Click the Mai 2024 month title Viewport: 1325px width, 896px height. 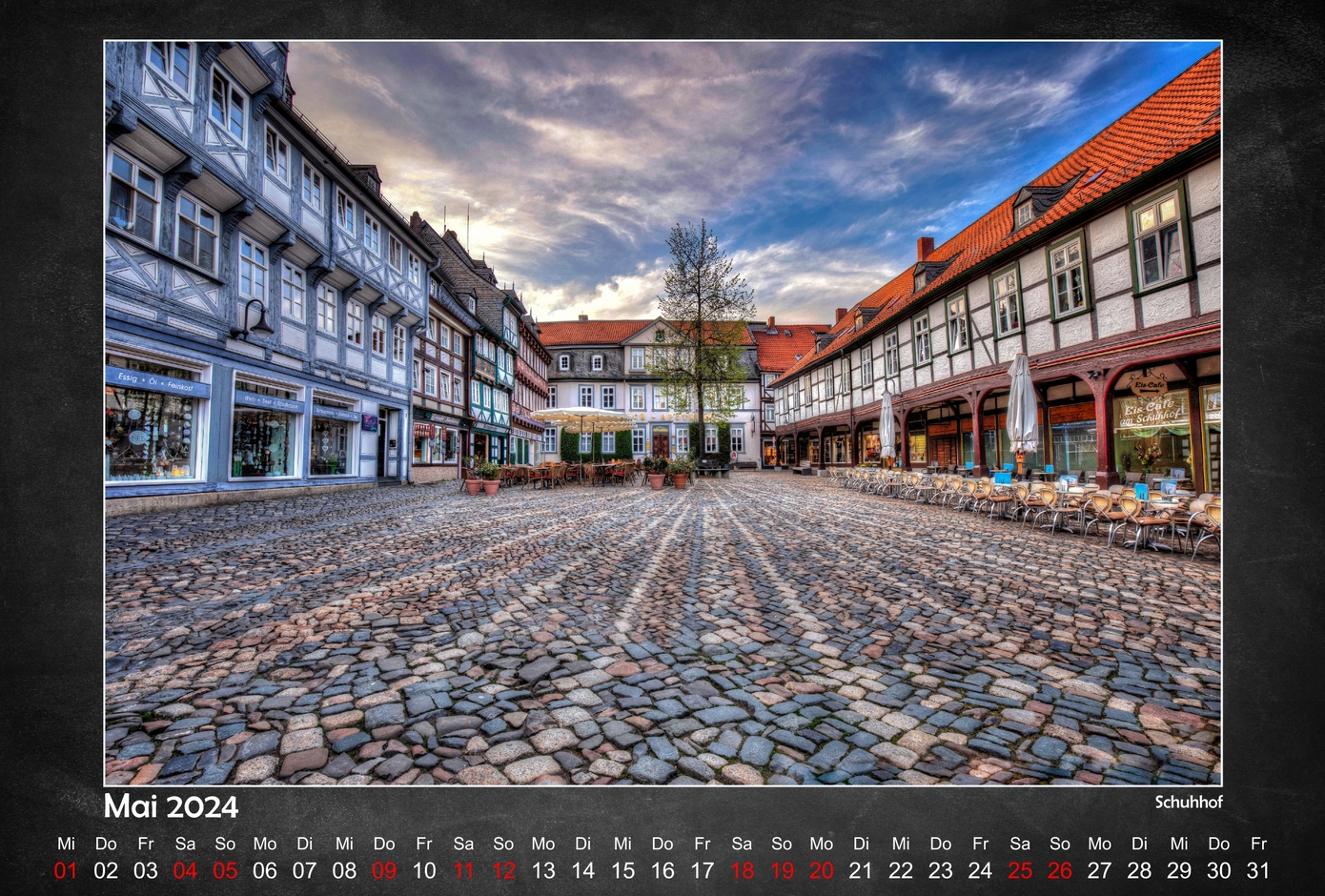click(171, 806)
